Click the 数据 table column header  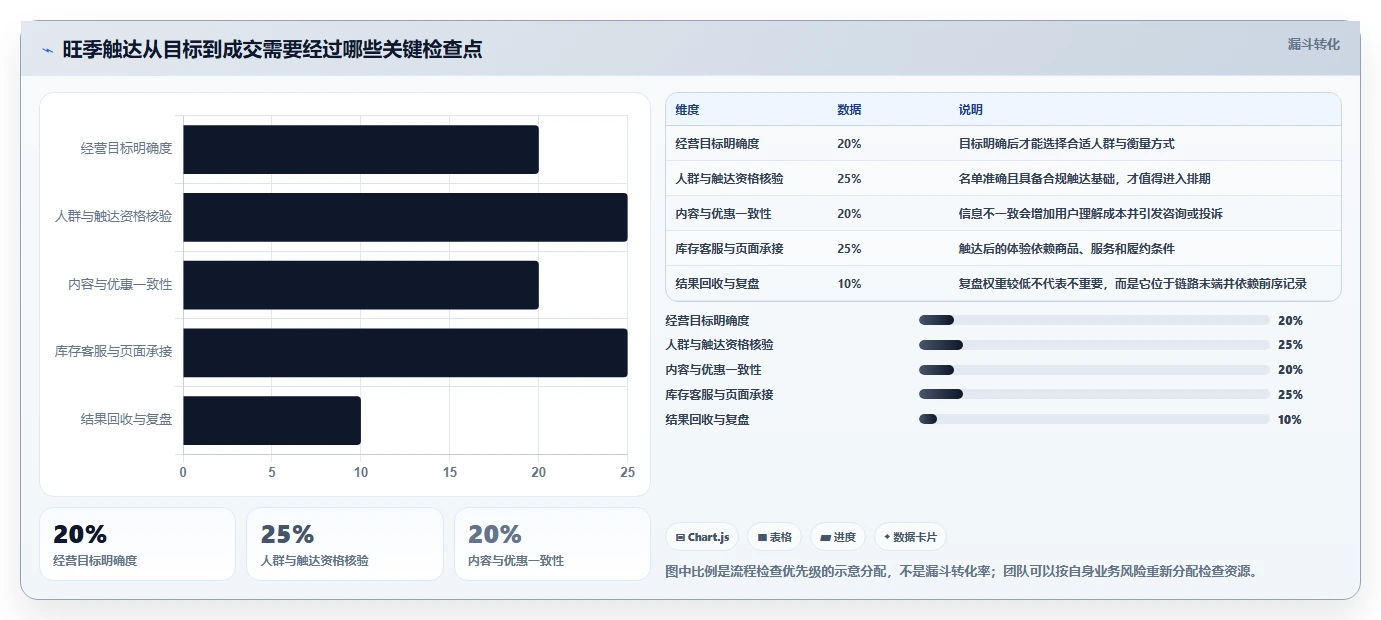pyautogui.click(x=849, y=110)
